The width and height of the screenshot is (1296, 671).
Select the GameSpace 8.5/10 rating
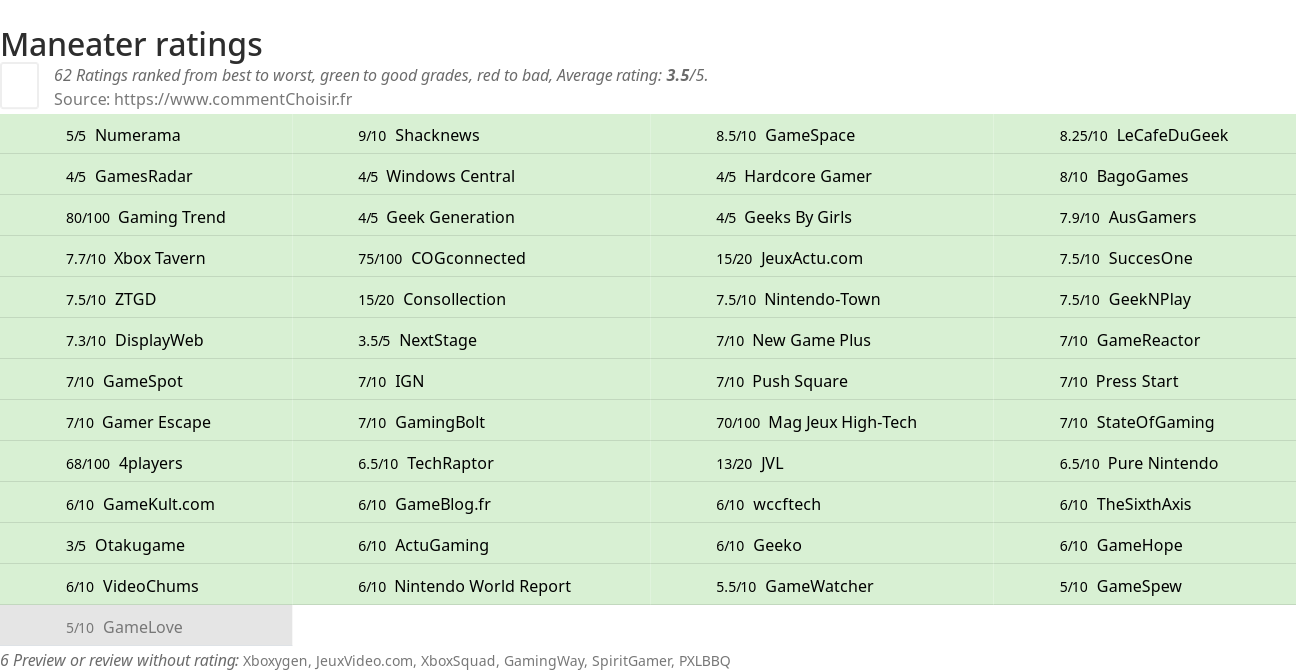[822, 135]
